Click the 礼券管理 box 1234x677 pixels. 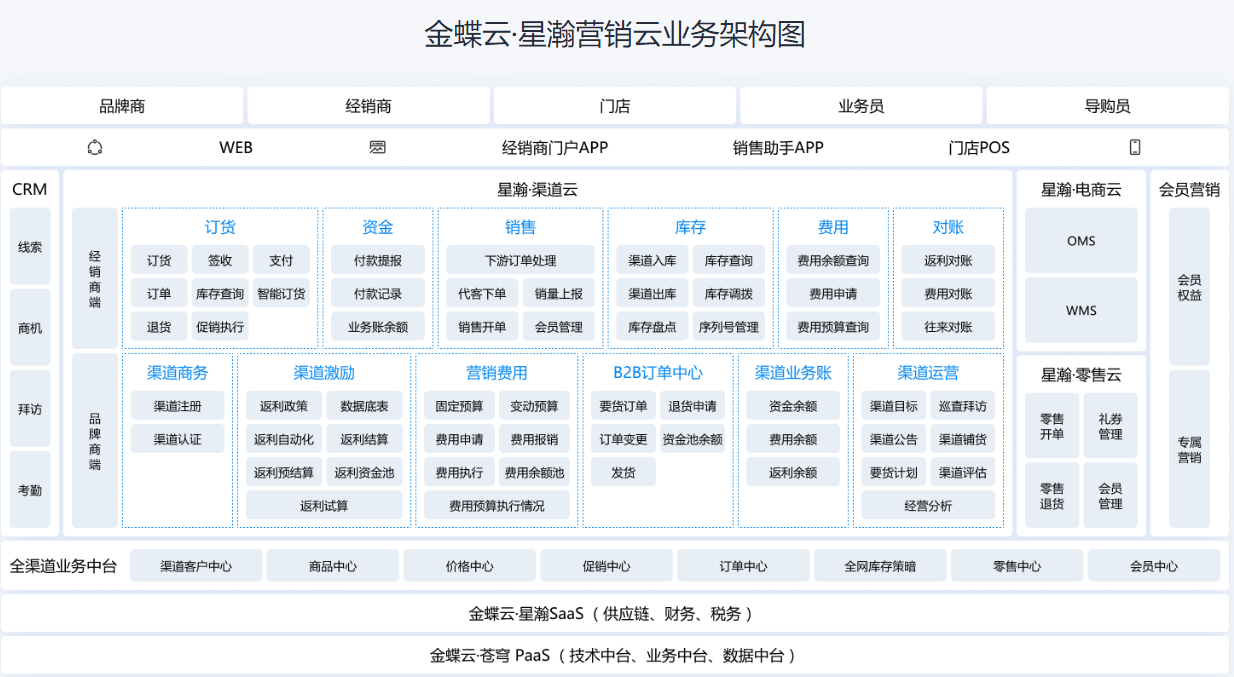click(1110, 426)
